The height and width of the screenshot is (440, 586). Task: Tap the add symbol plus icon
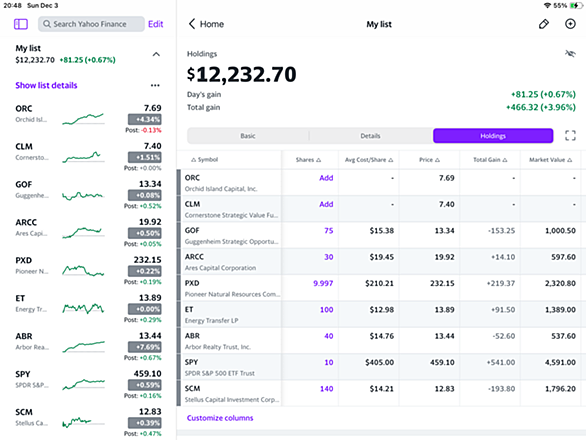pyautogui.click(x=570, y=24)
